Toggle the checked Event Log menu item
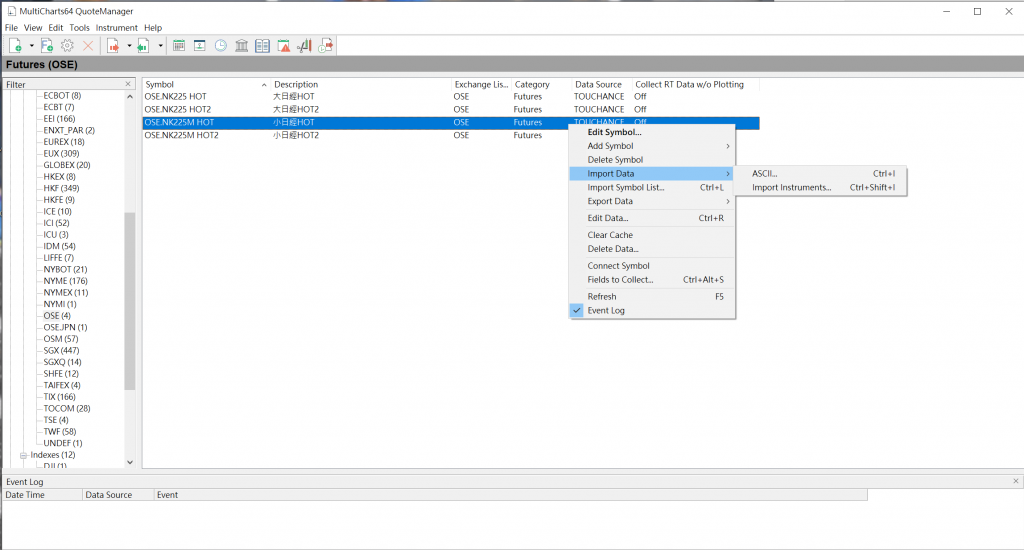This screenshot has height=550, width=1024. [x=652, y=310]
